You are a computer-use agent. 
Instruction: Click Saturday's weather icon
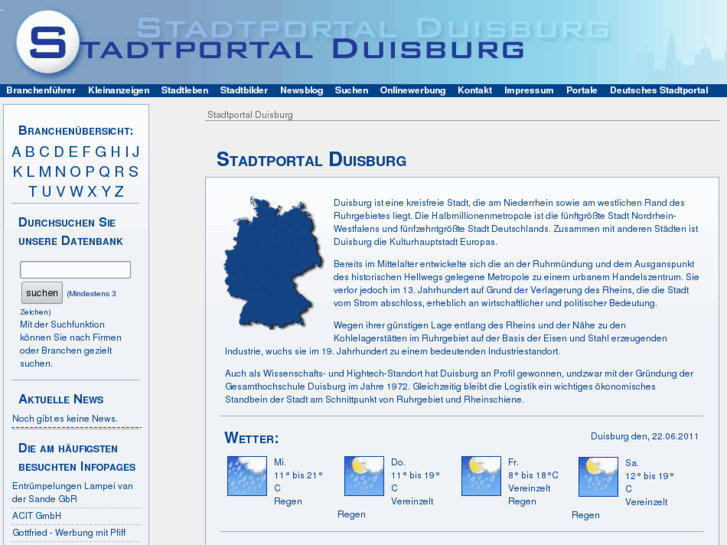598,477
